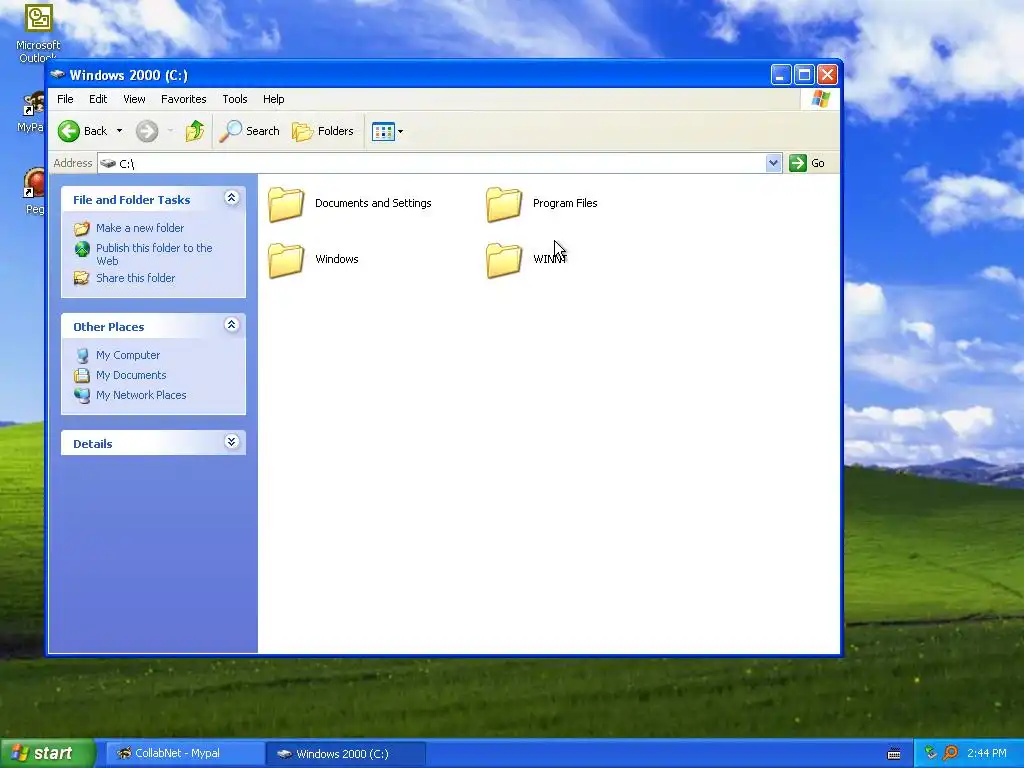The image size is (1024, 768).
Task: Select the Documents and Settings folder icon
Action: [286, 204]
